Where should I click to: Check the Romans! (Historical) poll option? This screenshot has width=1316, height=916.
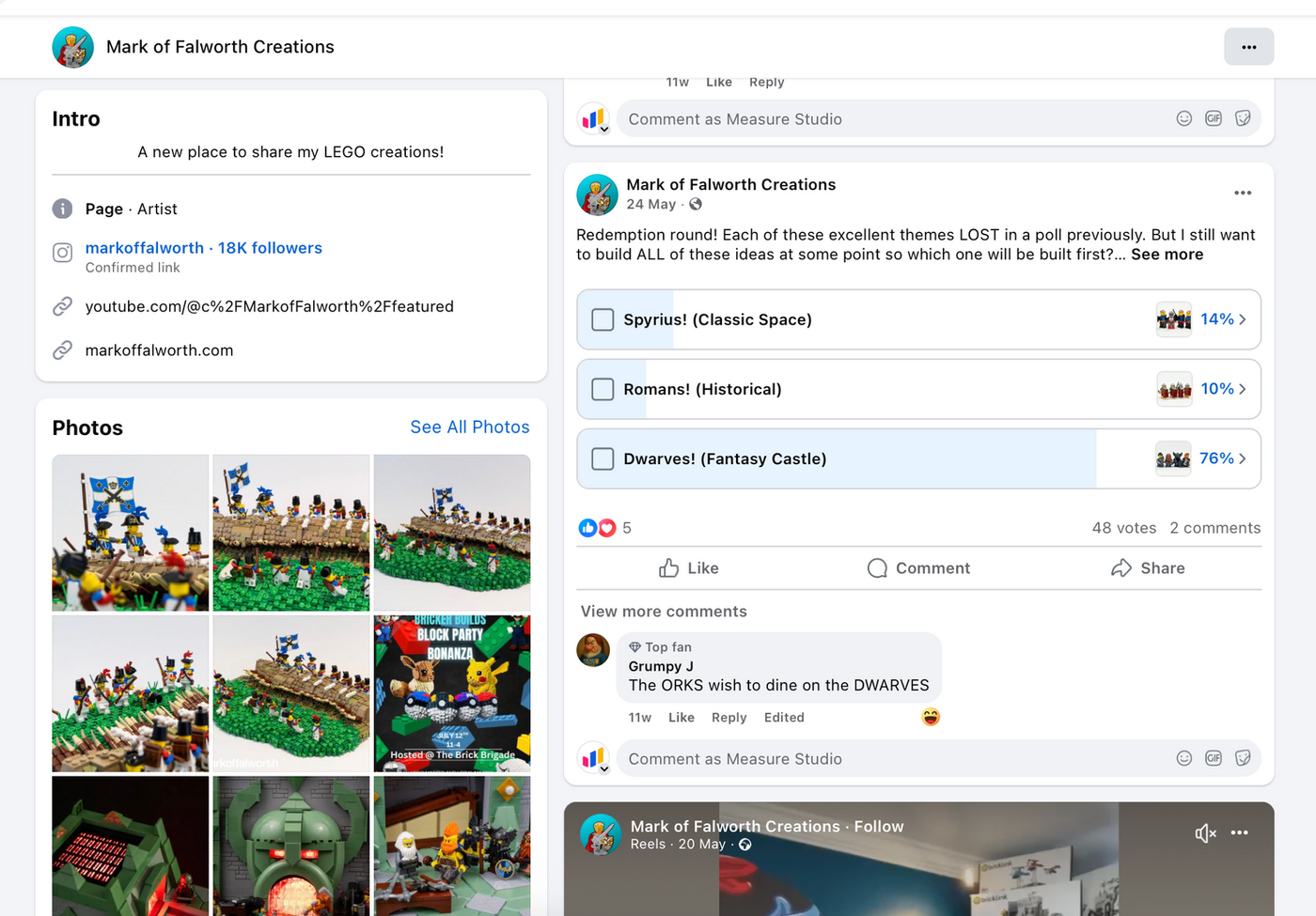click(603, 389)
